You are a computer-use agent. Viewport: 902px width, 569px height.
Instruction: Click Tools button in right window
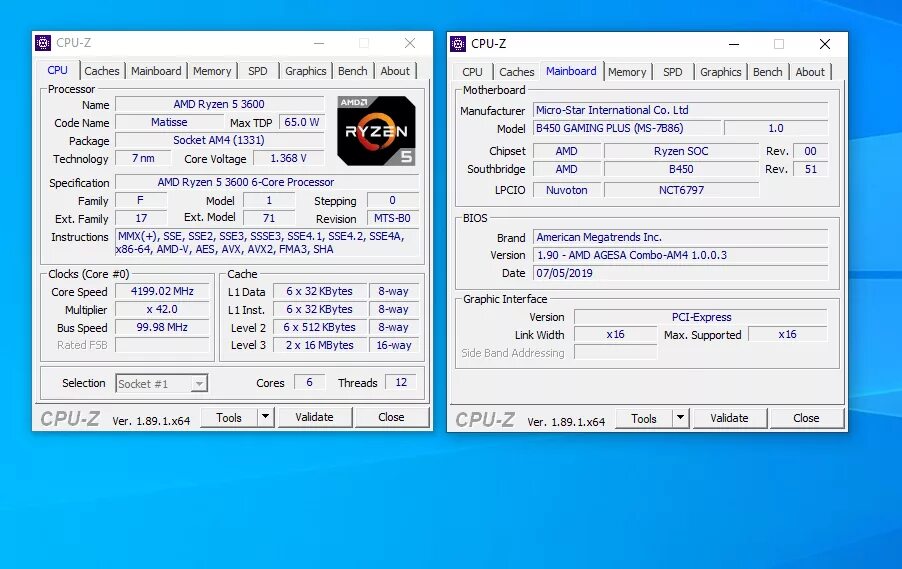tap(644, 418)
